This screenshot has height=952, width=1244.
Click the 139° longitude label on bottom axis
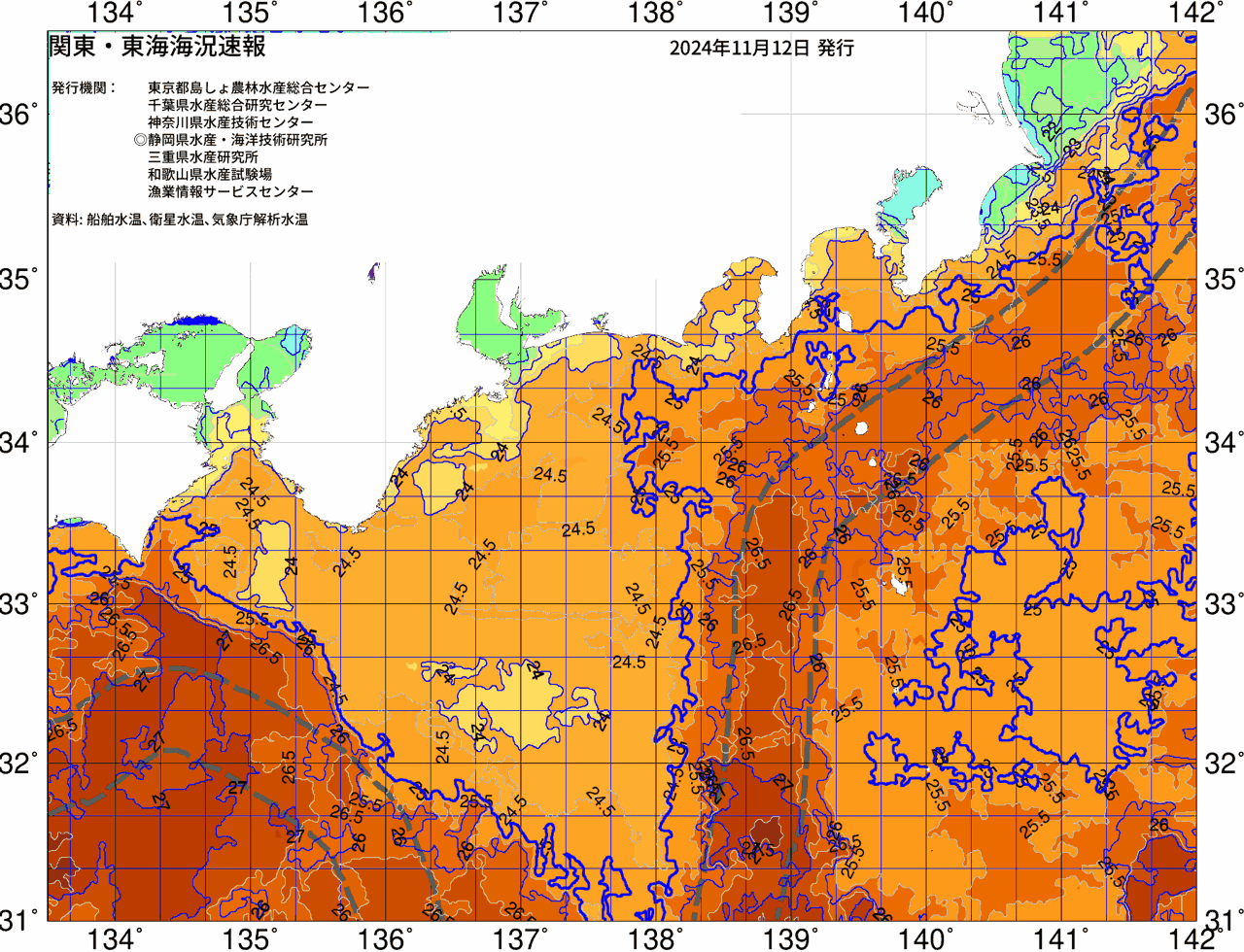tap(791, 939)
